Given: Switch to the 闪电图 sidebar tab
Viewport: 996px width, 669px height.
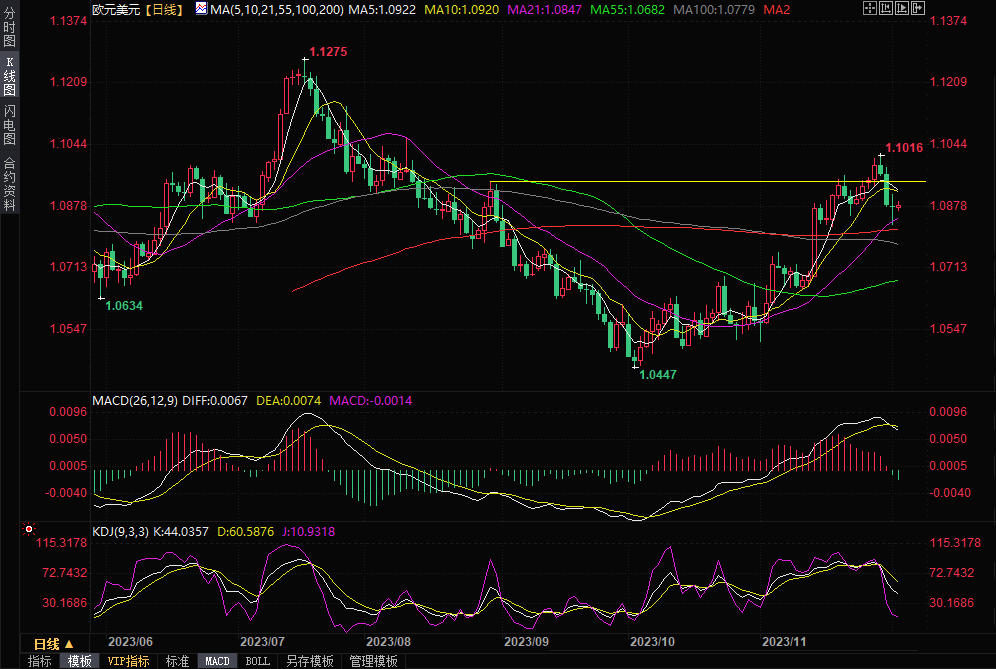Looking at the screenshot, I should (x=10, y=125).
